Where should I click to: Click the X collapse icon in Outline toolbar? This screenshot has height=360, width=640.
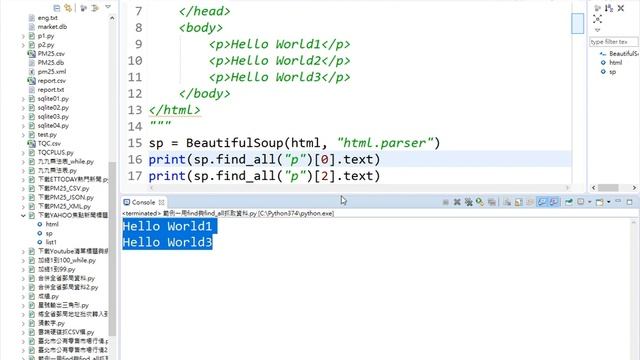pyautogui.click(x=621, y=8)
